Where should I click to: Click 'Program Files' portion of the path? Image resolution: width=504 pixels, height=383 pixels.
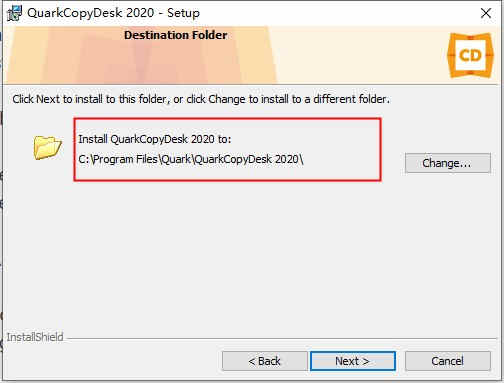(125, 159)
